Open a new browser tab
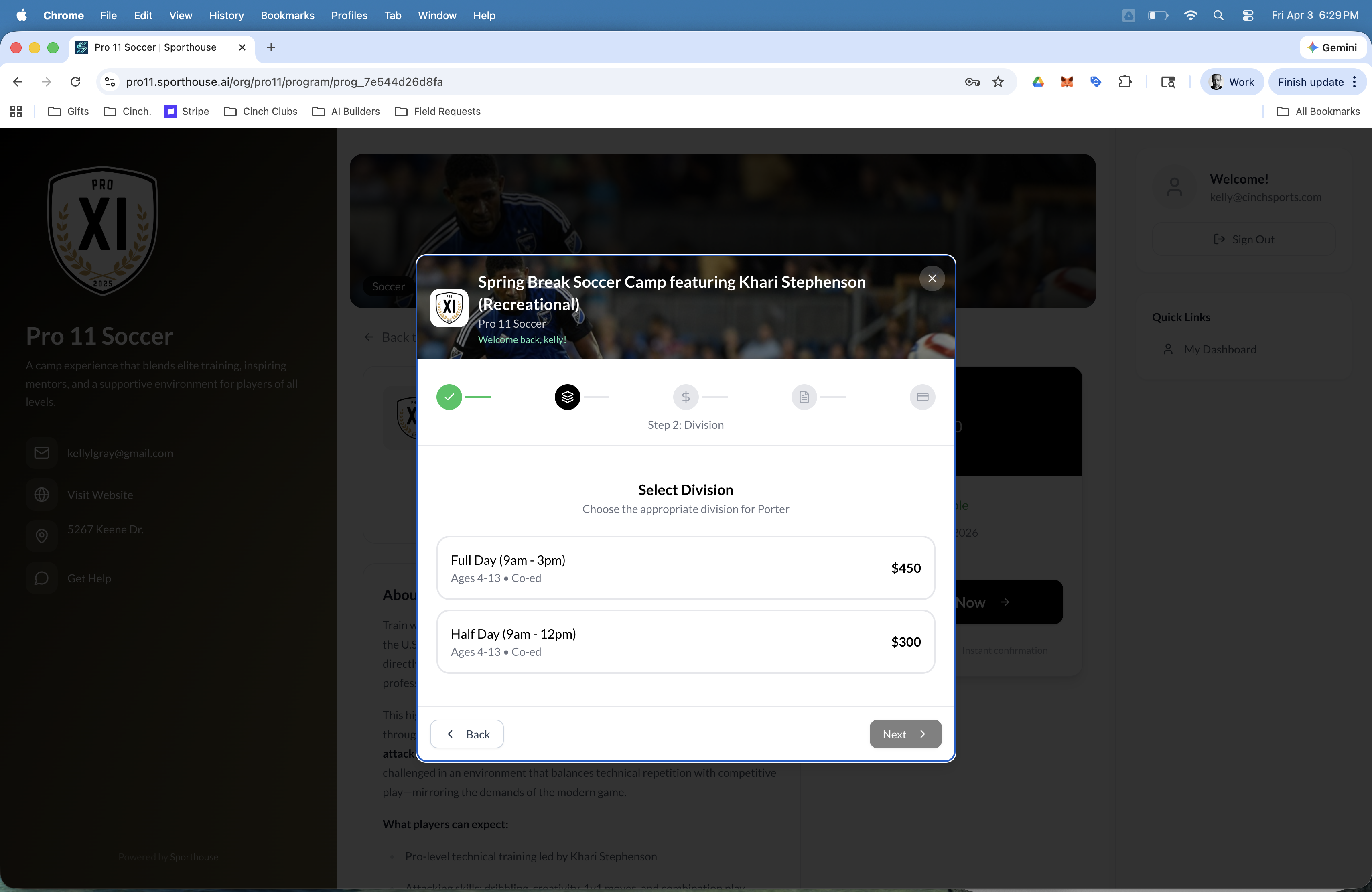Image resolution: width=1372 pixels, height=892 pixels. tap(271, 47)
